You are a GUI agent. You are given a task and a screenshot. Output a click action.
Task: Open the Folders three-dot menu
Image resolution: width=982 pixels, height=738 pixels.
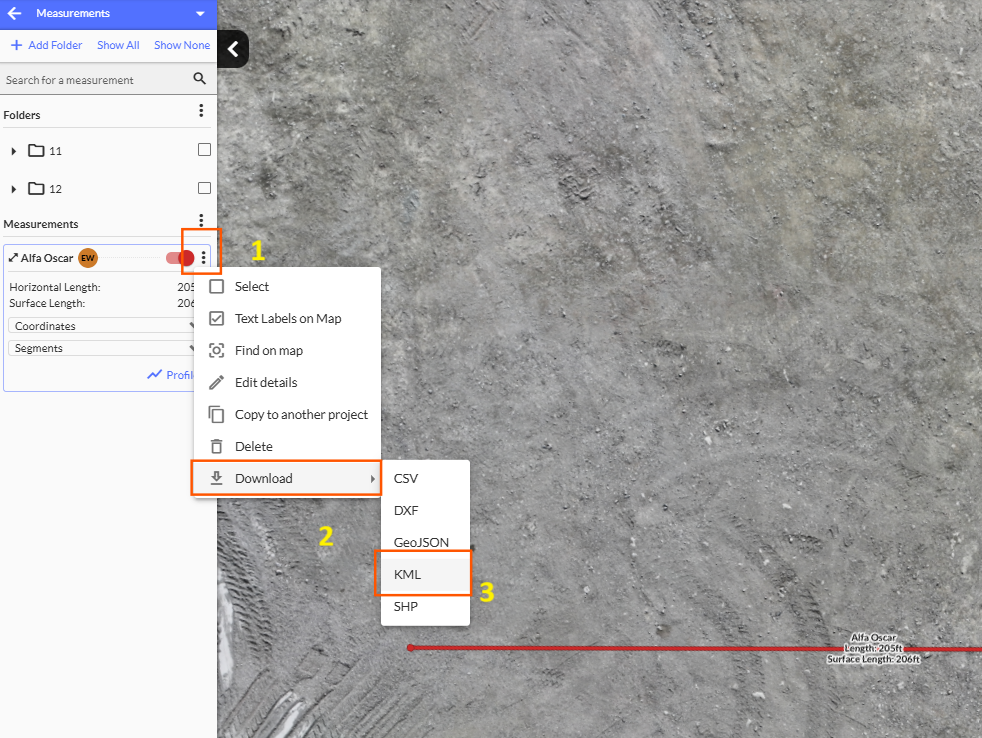[x=201, y=111]
